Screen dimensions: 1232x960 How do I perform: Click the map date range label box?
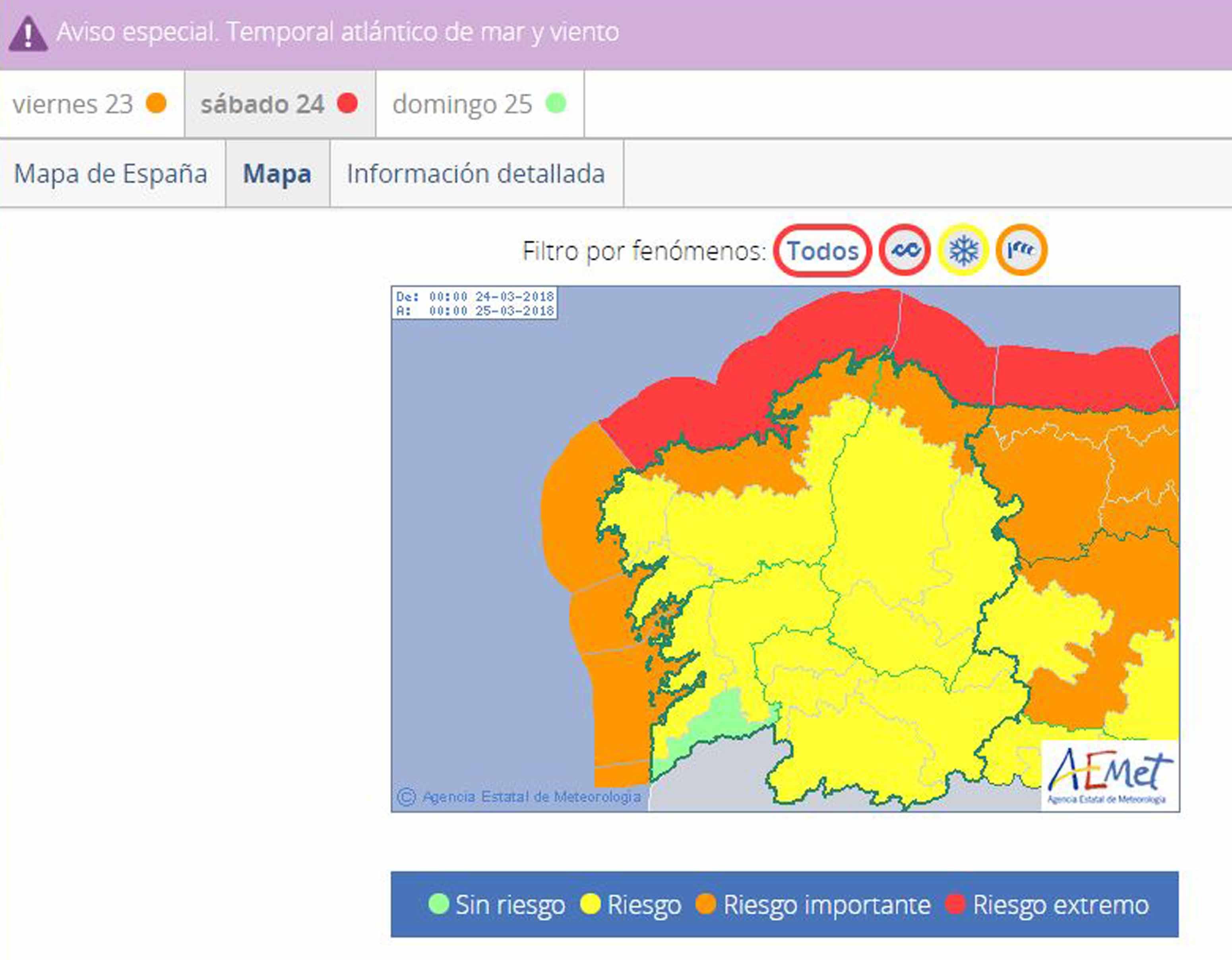pyautogui.click(x=475, y=304)
